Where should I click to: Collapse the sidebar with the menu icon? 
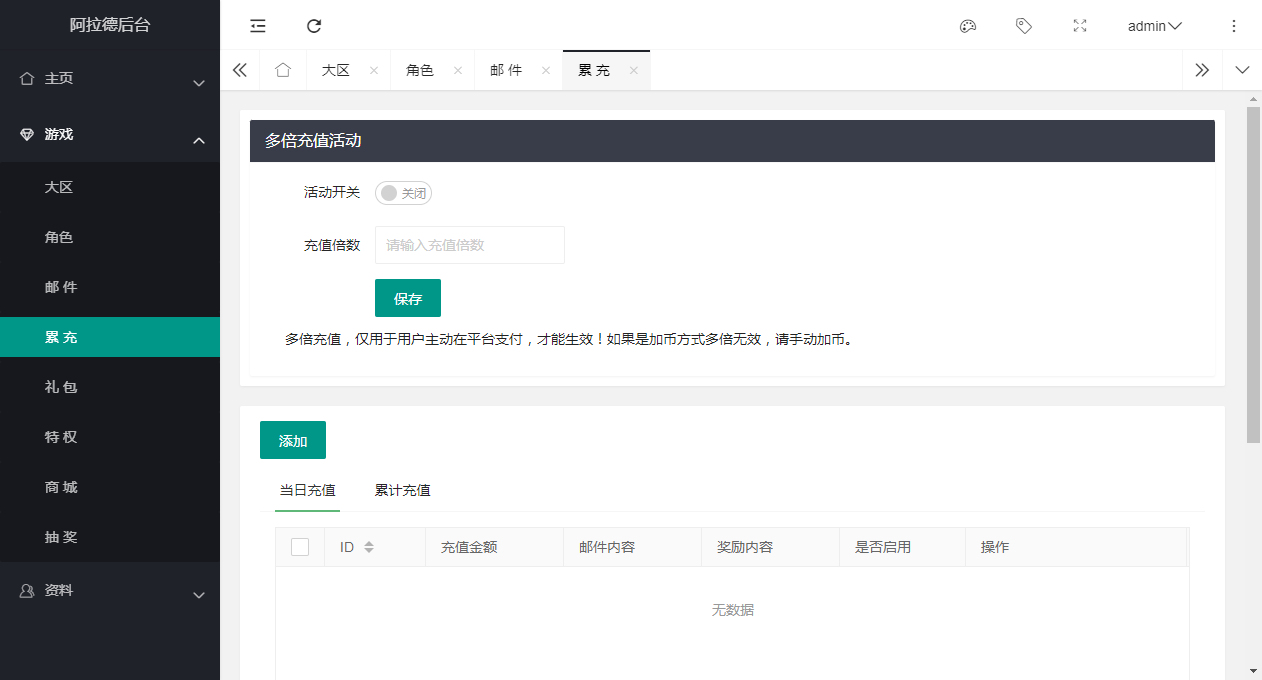click(258, 26)
